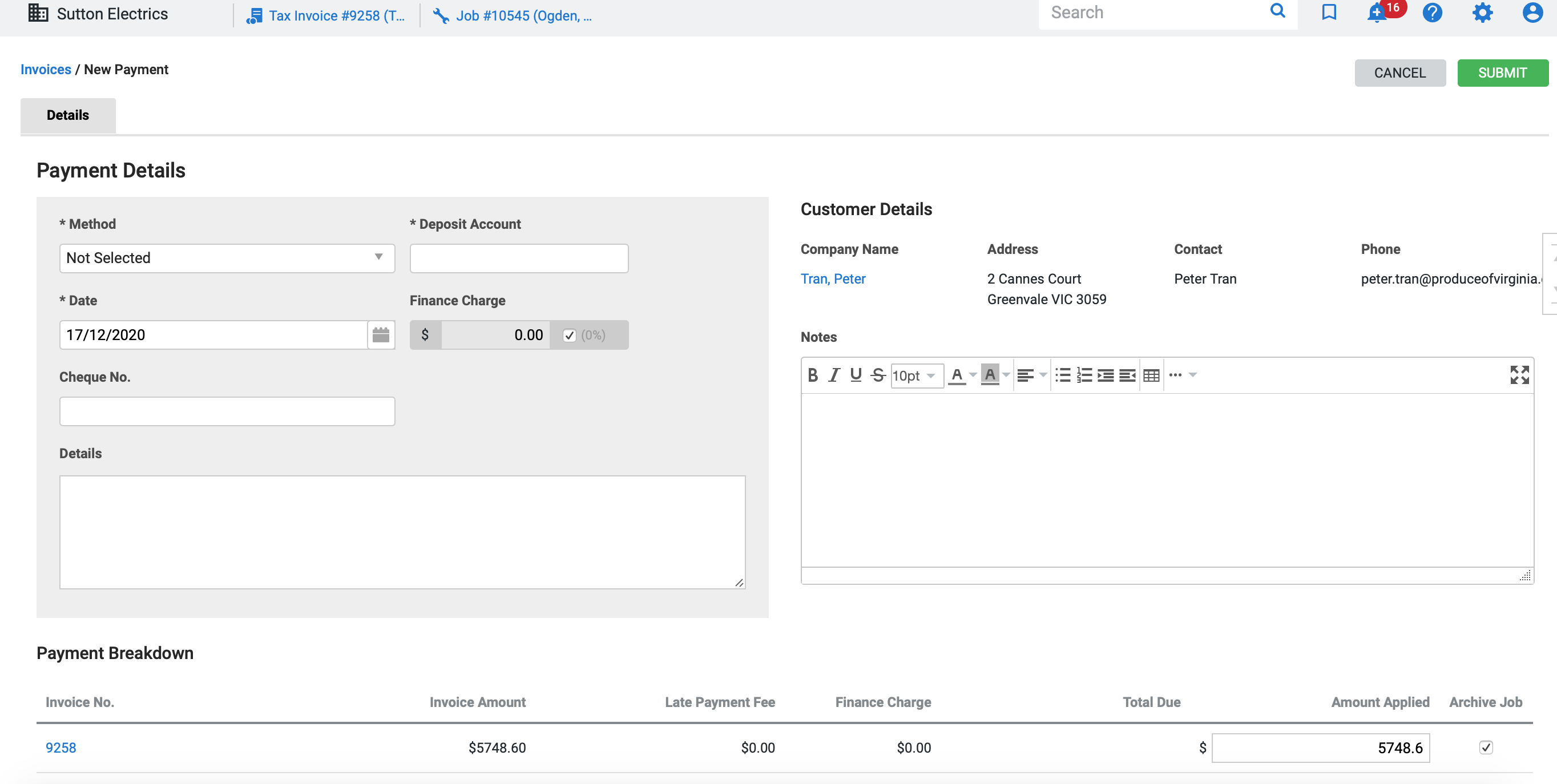Image resolution: width=1557 pixels, height=784 pixels.
Task: Open the date picker calendar icon
Action: click(x=381, y=335)
